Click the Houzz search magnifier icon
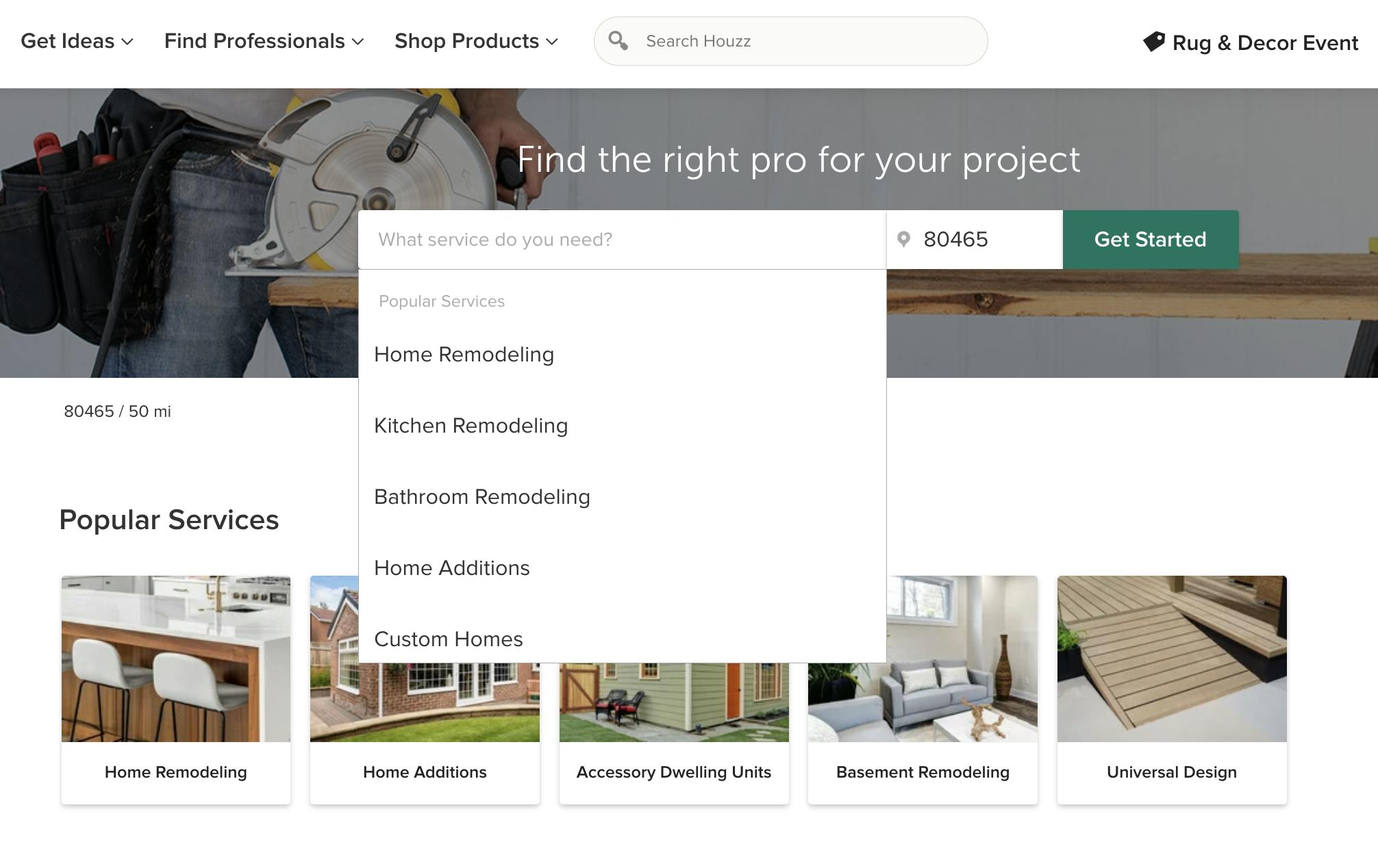Screen dimensions: 1378x868 pyautogui.click(x=618, y=41)
